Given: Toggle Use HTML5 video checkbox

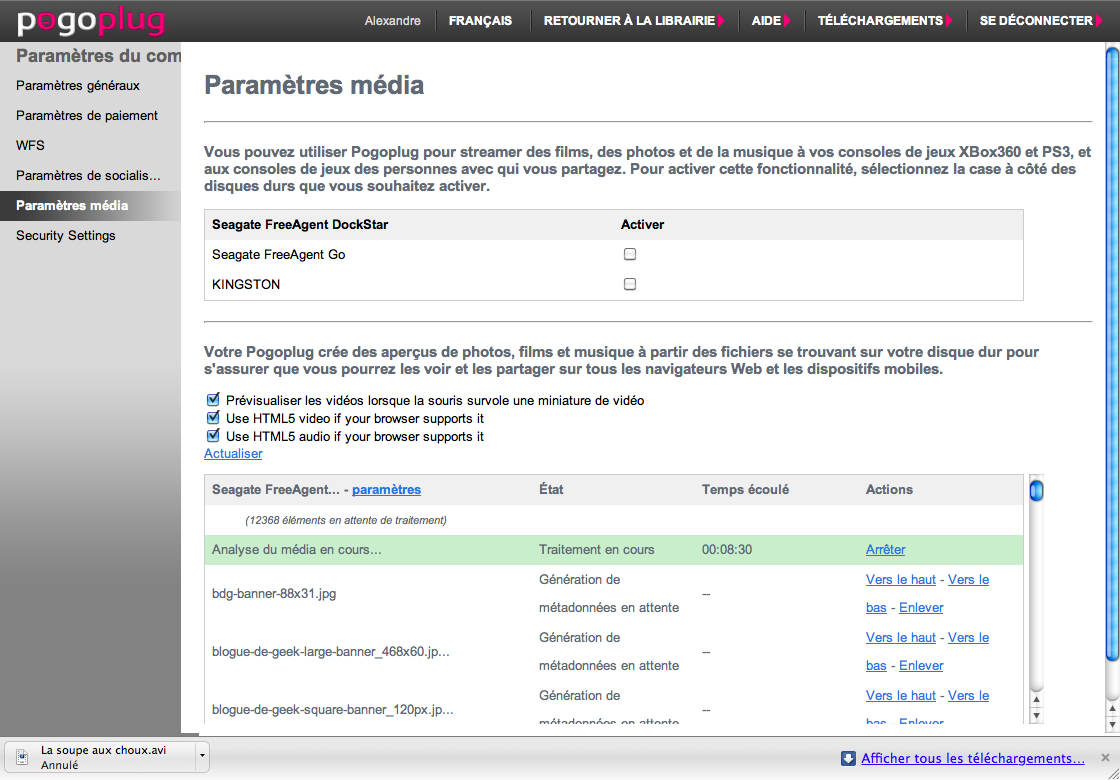Looking at the screenshot, I should point(212,418).
